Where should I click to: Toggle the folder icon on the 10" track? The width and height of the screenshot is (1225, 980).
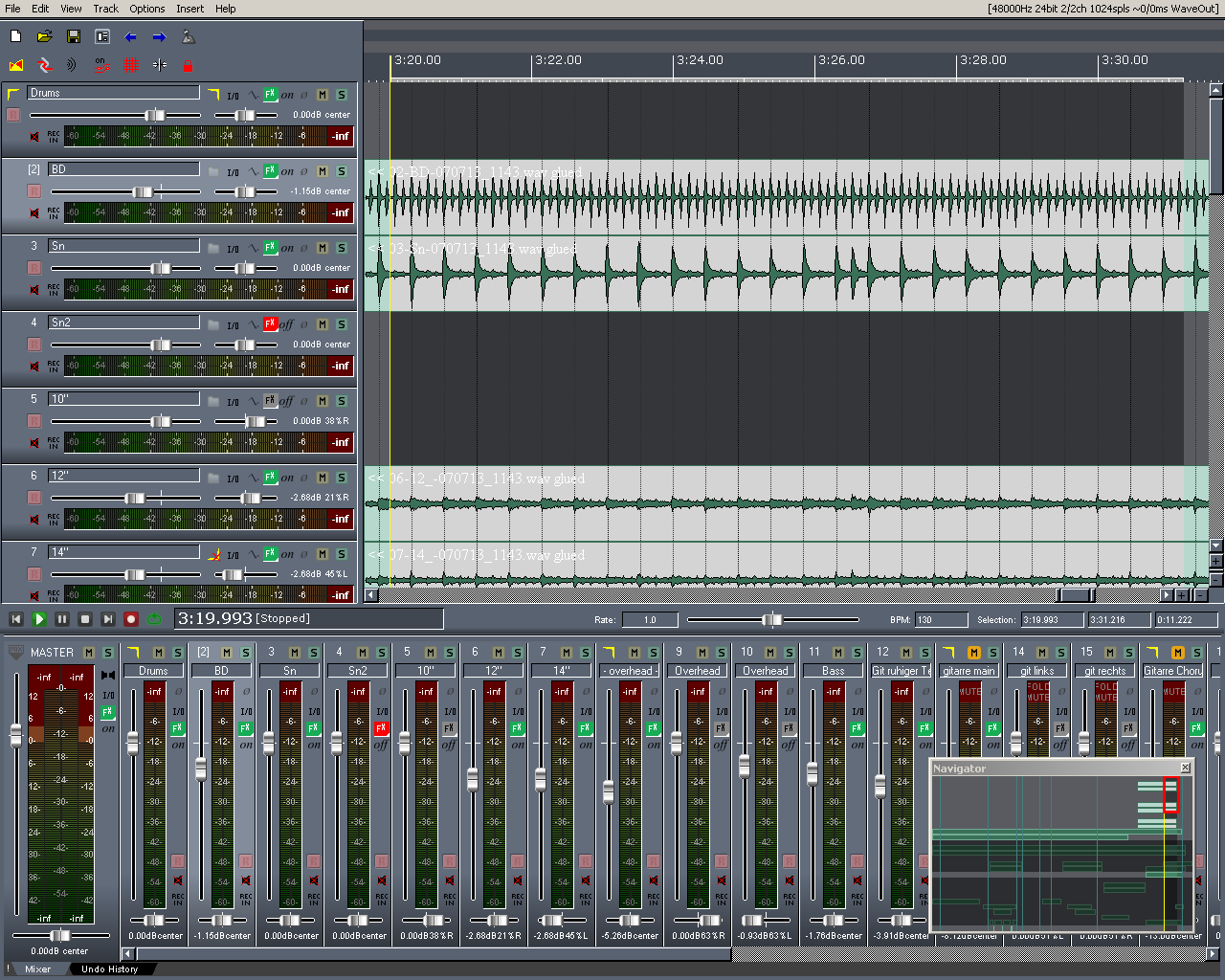pyautogui.click(x=214, y=401)
